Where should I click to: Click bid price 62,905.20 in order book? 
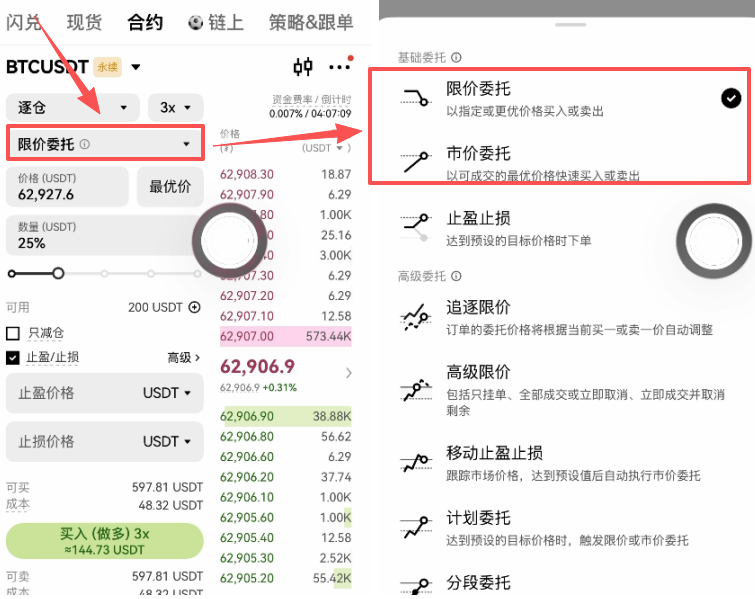pos(247,578)
